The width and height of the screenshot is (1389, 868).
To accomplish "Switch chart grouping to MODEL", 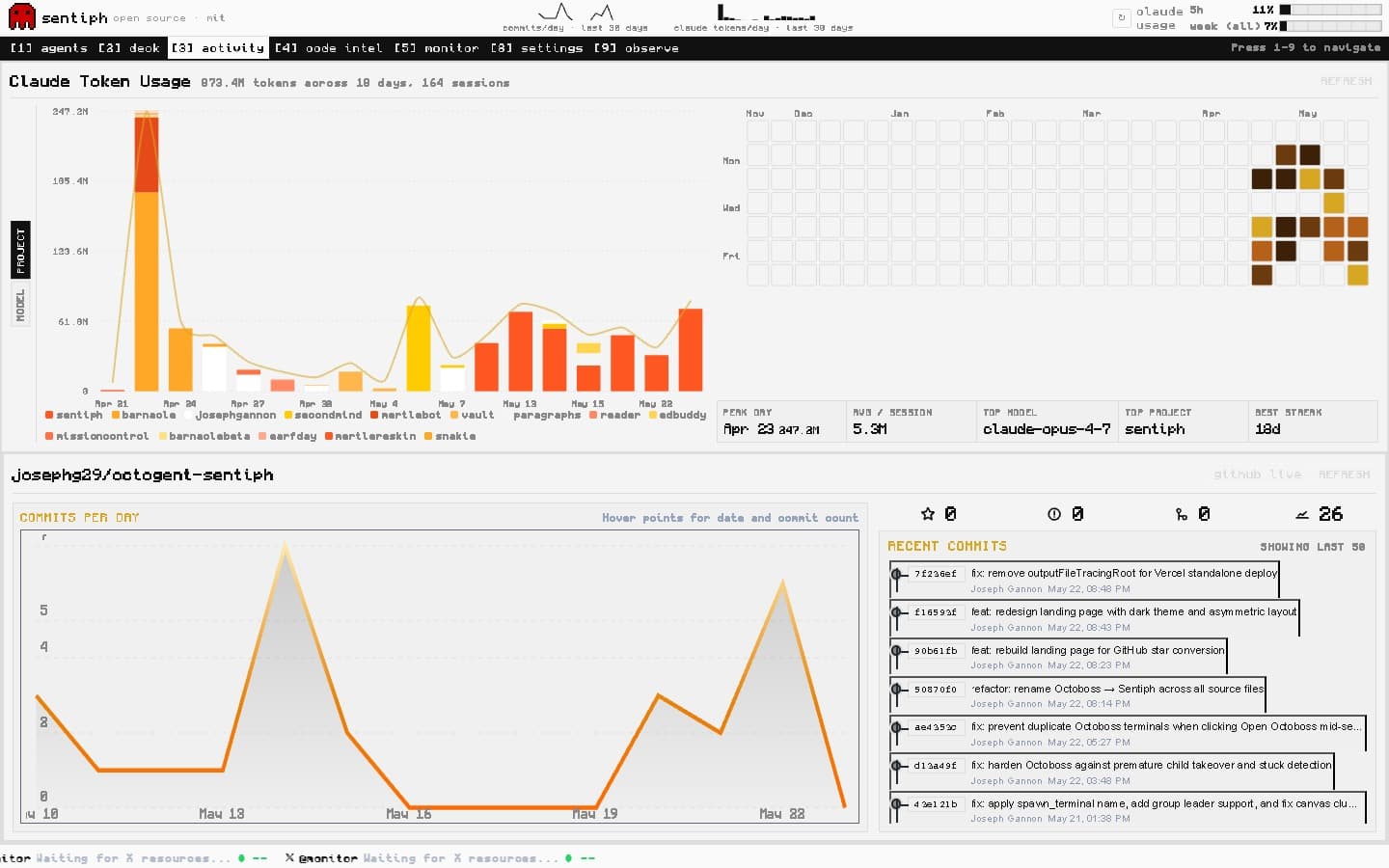I will (x=21, y=306).
